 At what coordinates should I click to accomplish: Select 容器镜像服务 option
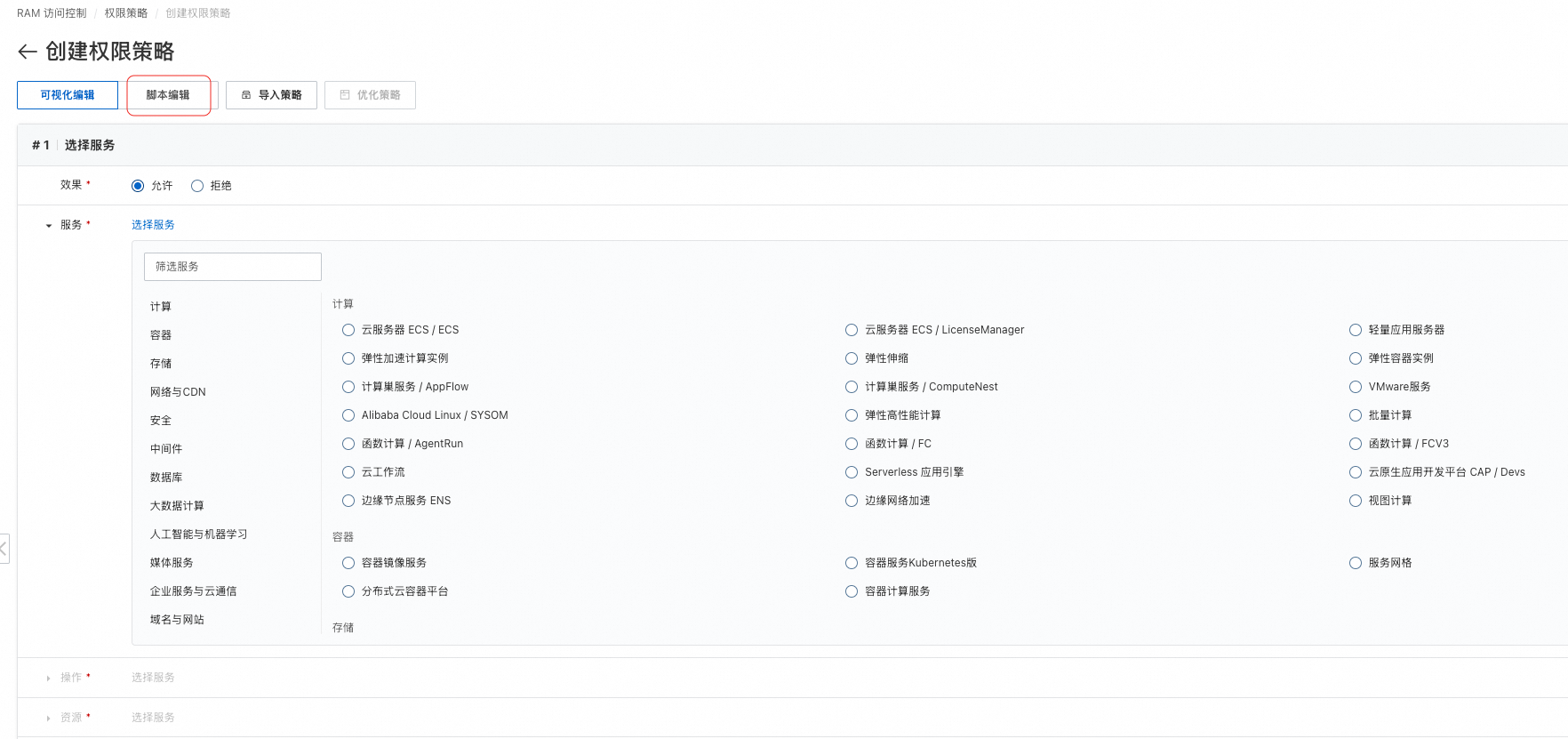point(348,563)
